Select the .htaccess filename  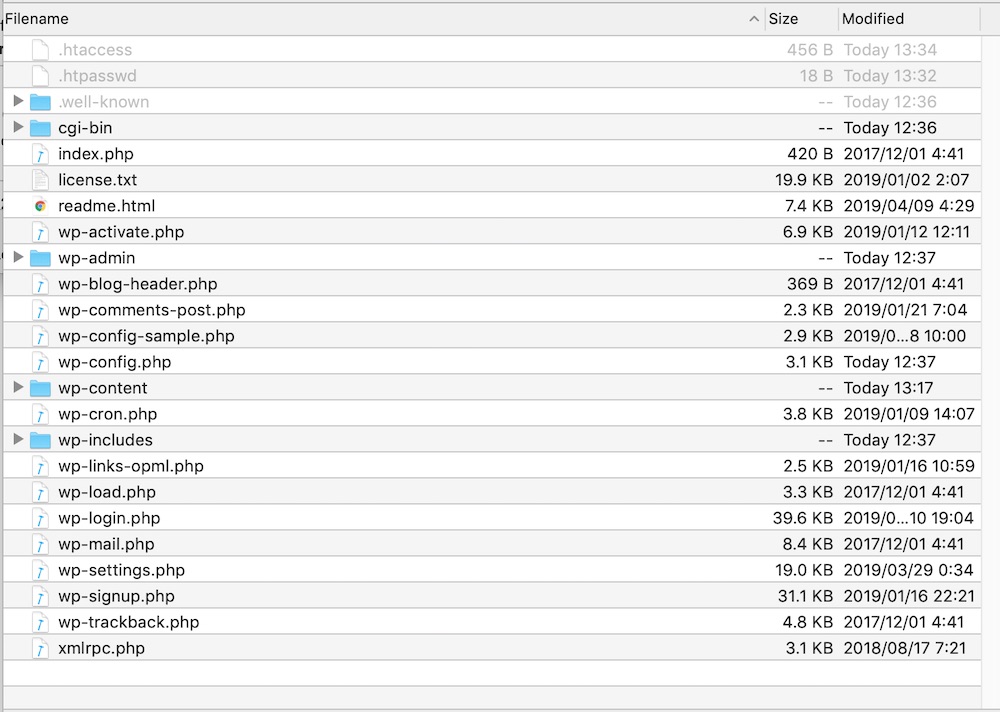[x=95, y=50]
